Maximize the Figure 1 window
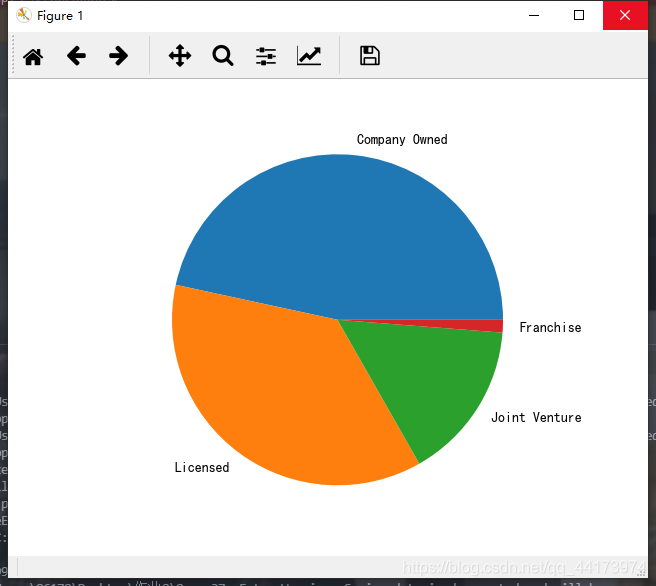The image size is (656, 586). (579, 15)
